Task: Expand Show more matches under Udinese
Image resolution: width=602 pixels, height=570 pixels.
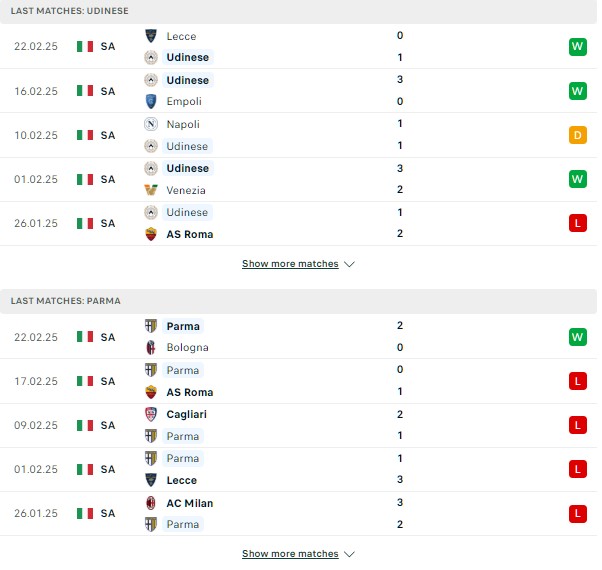Action: [290, 264]
